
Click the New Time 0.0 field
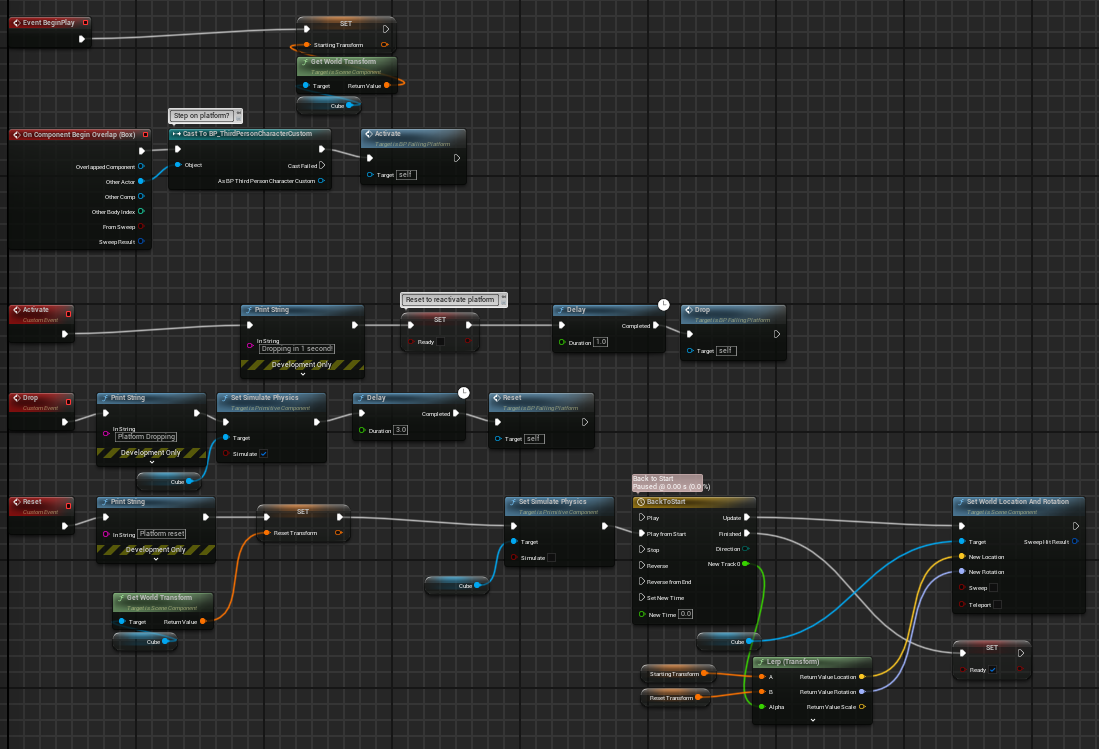[685, 614]
